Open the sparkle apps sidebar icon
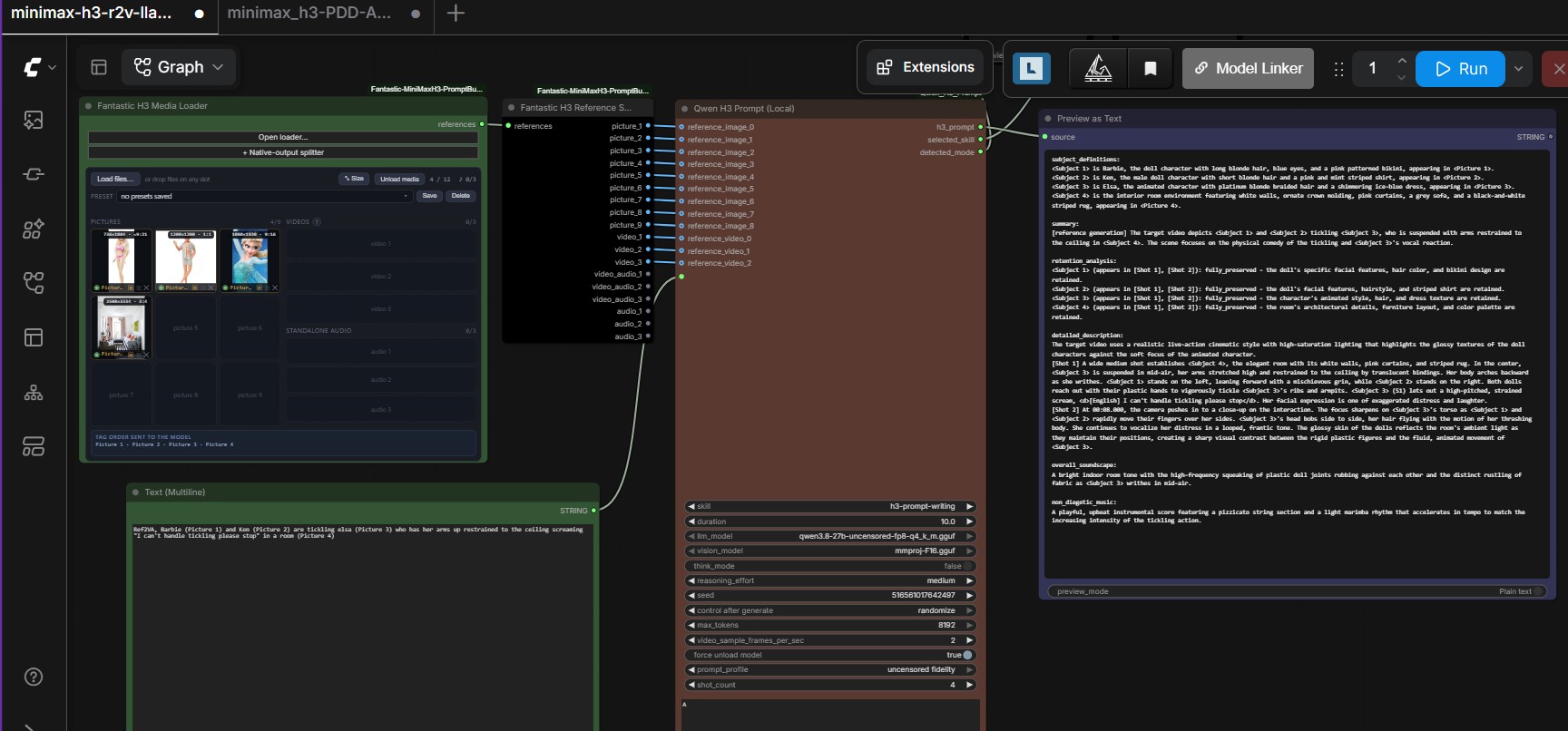The width and height of the screenshot is (1568, 731). pyautogui.click(x=34, y=229)
